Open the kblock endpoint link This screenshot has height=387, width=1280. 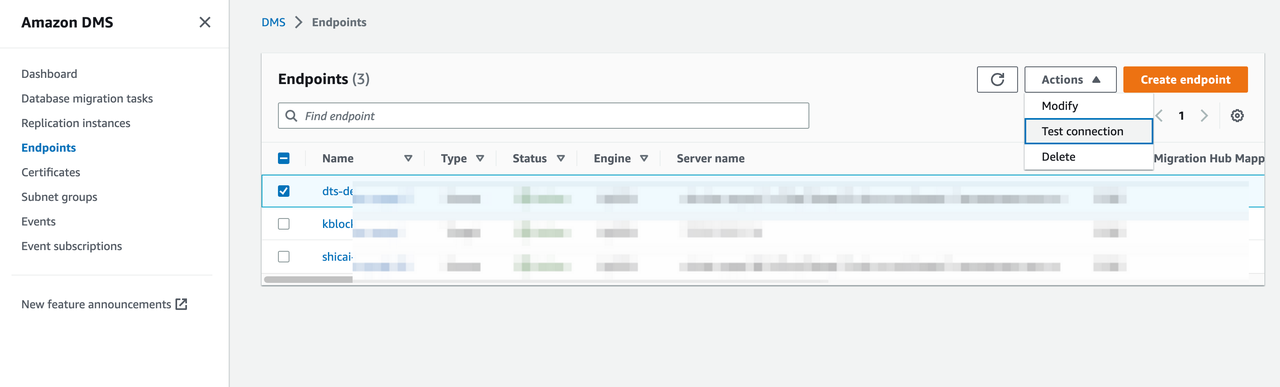[x=338, y=224]
